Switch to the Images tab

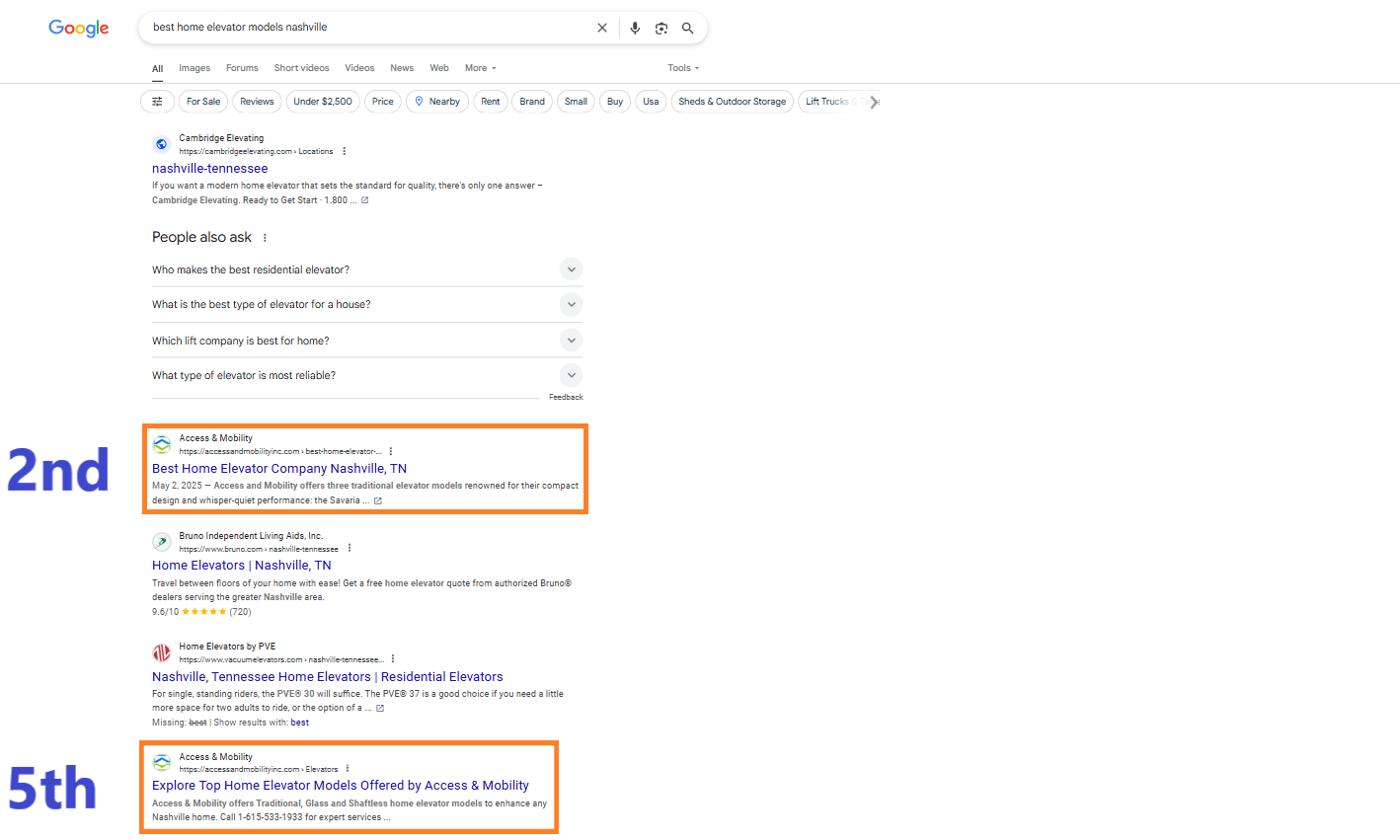tap(194, 68)
